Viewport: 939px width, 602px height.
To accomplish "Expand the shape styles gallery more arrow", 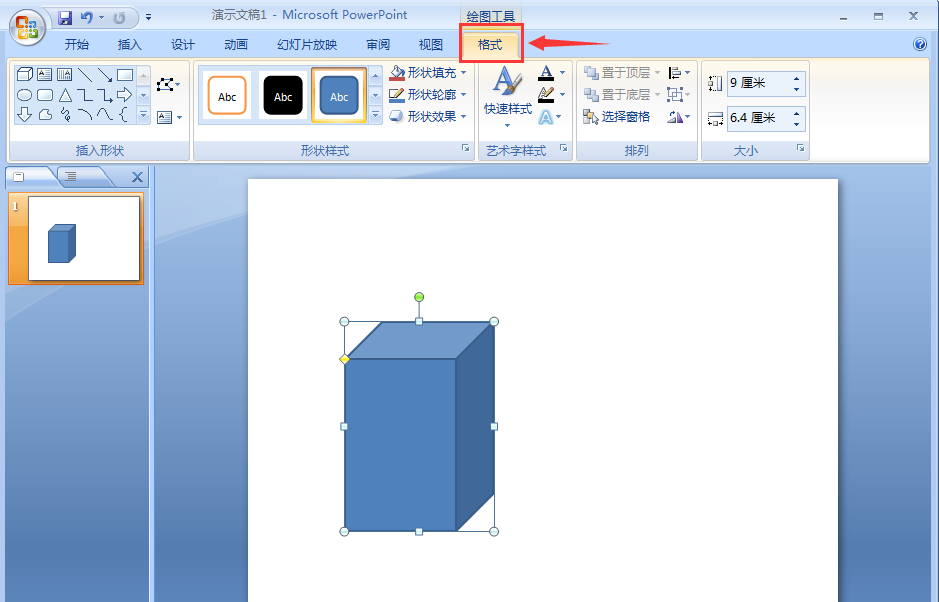I will (376, 116).
